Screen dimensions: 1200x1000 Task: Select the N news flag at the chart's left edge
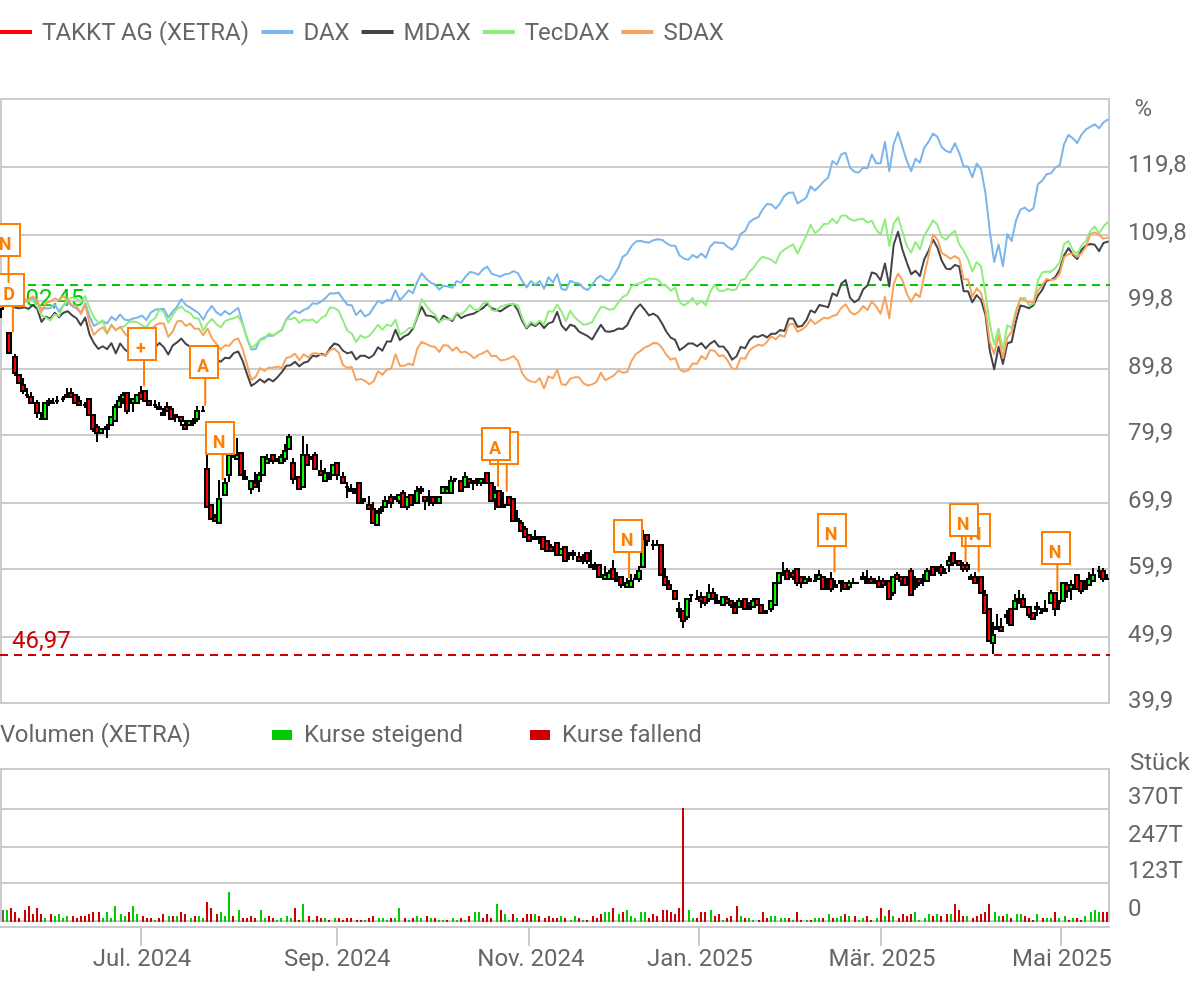[5, 241]
